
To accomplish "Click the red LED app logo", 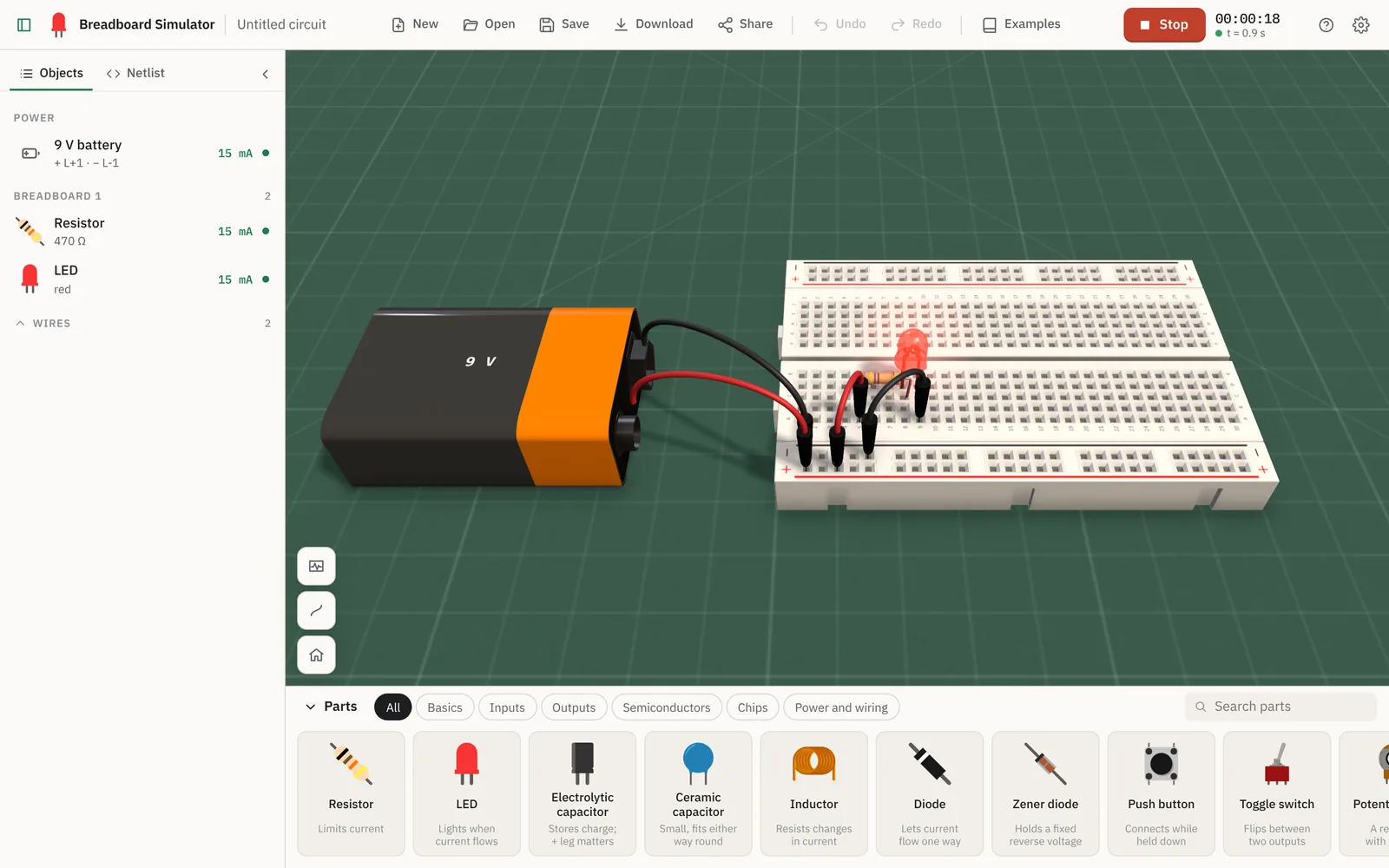I will (x=58, y=24).
